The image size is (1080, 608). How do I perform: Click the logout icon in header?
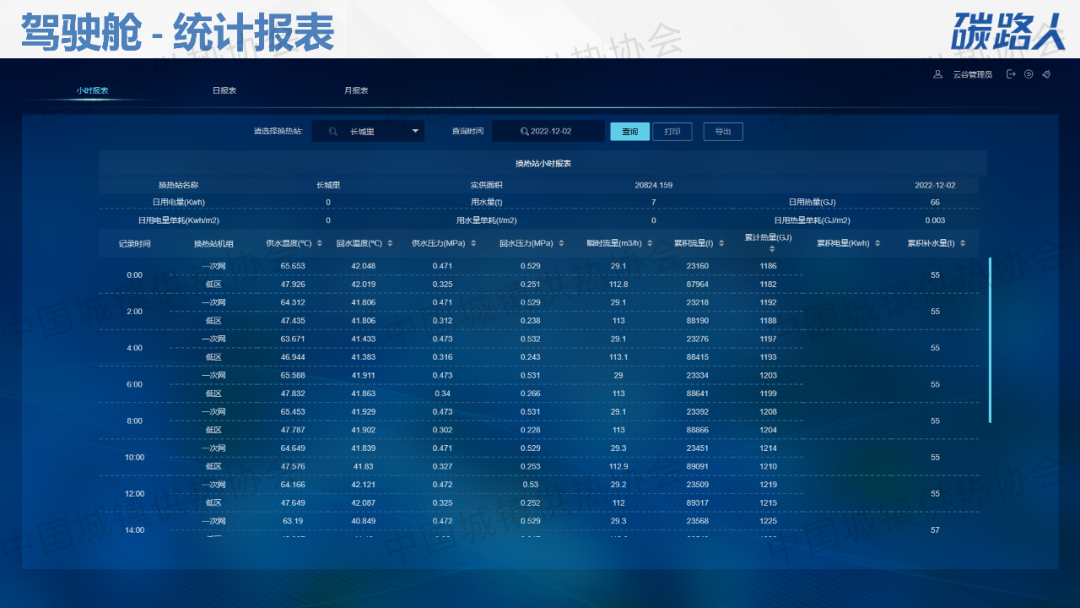coord(1011,74)
